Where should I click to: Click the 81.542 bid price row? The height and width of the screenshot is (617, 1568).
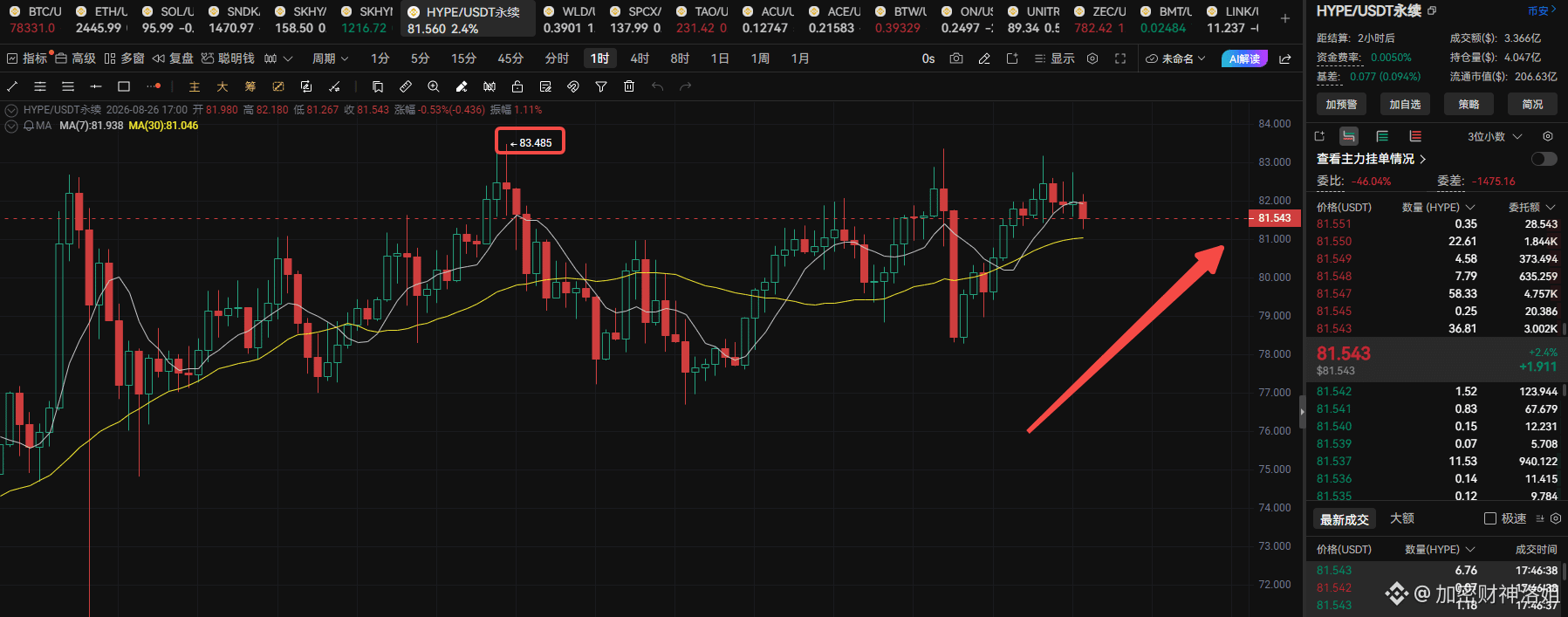coord(1436,392)
